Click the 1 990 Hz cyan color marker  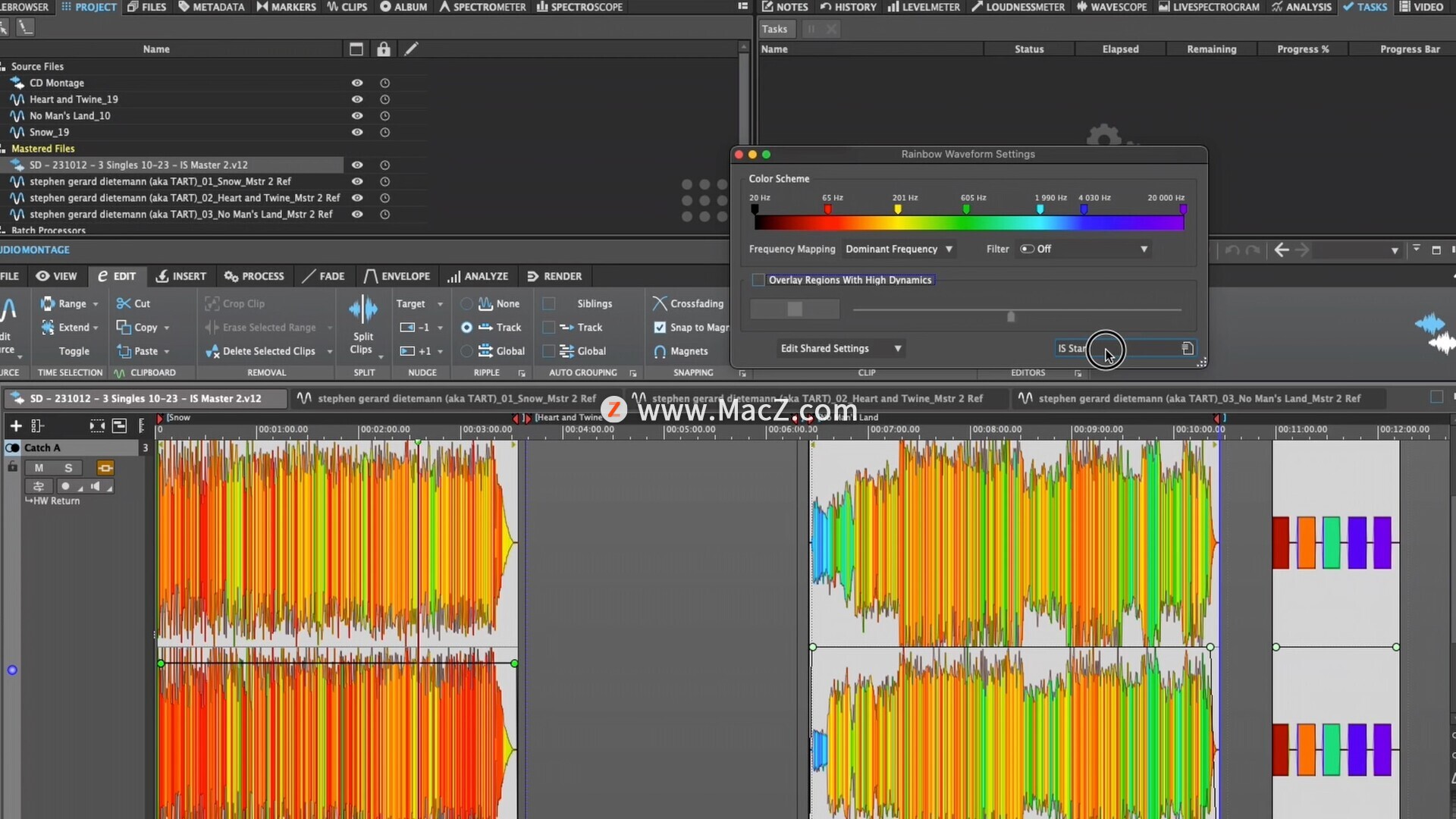pos(1040,209)
